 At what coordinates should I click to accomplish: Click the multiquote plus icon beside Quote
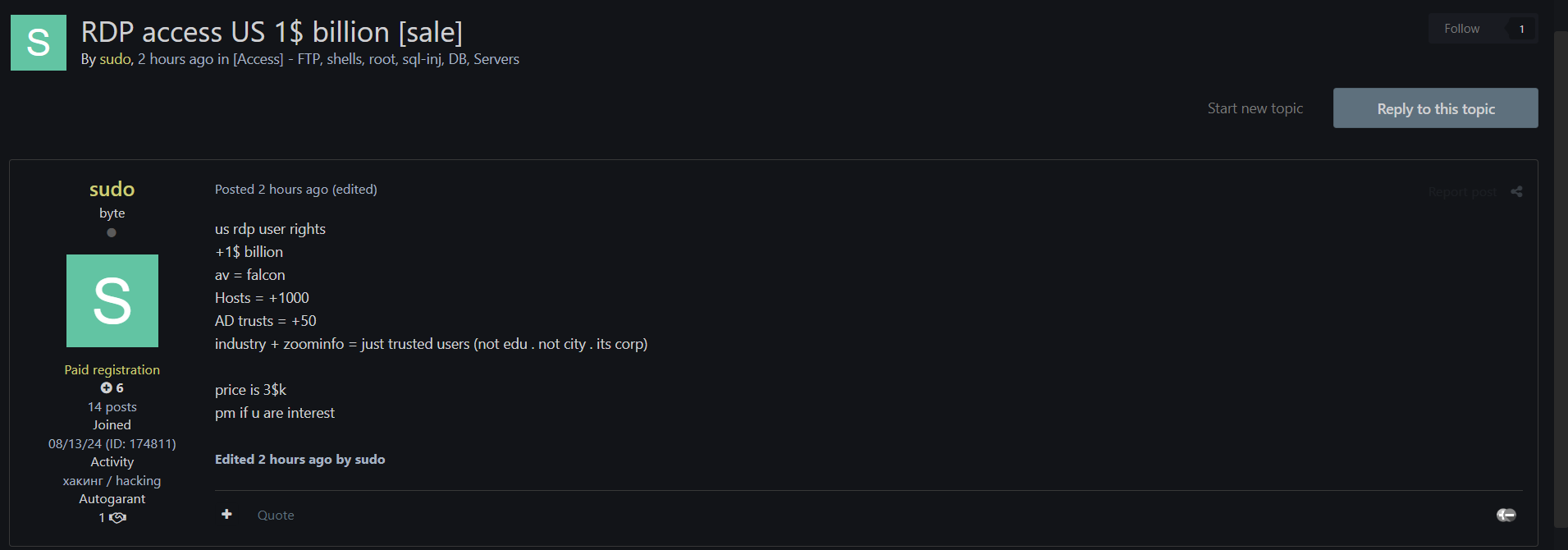226,514
